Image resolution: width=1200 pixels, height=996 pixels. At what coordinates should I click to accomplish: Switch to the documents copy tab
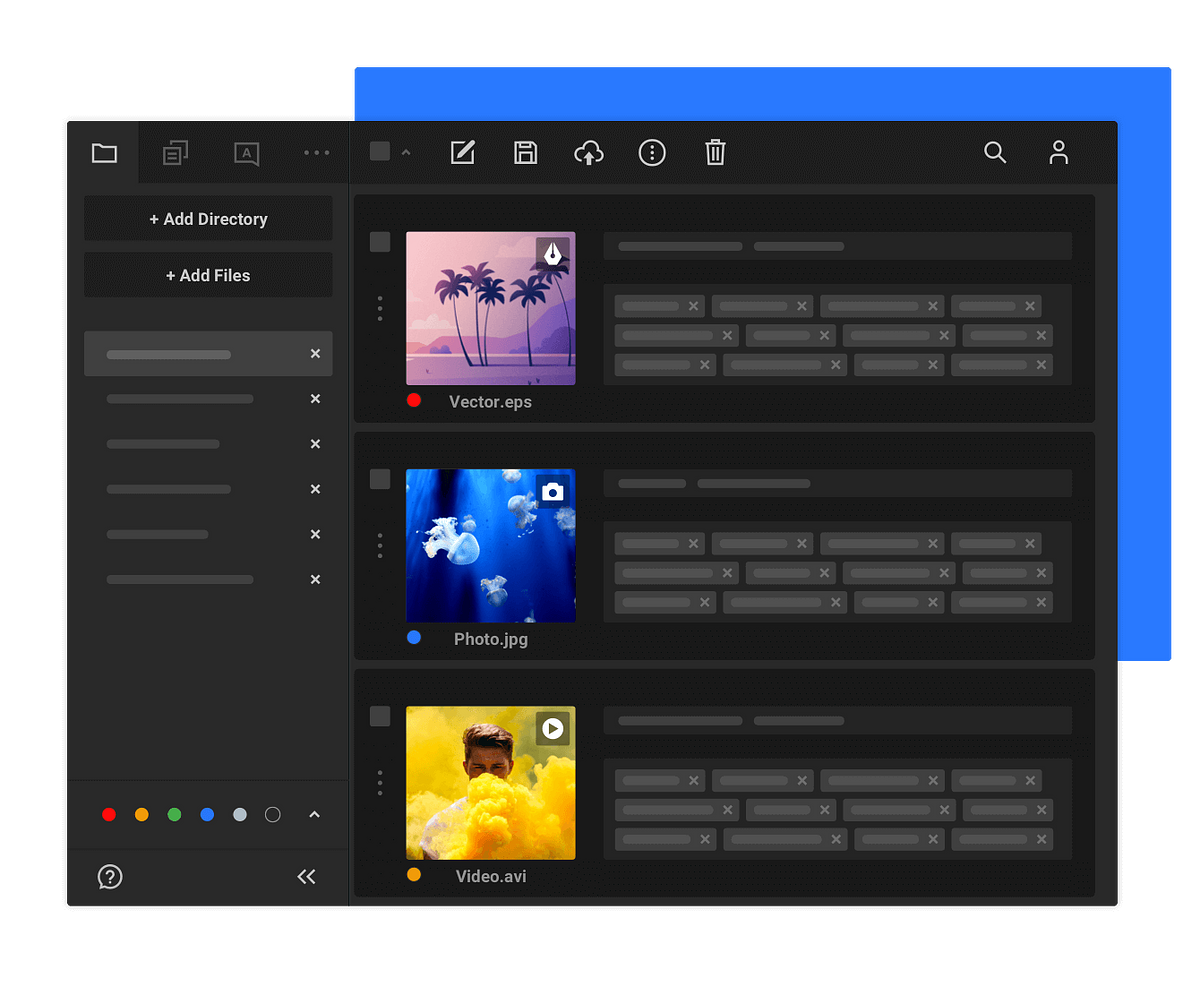[176, 153]
